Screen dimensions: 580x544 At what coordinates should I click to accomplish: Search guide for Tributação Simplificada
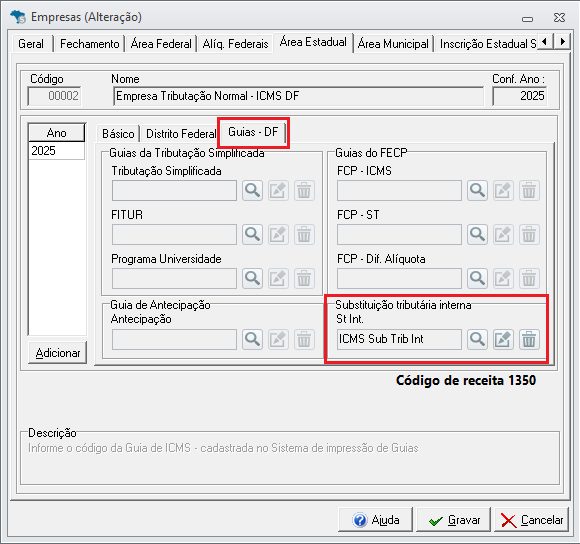point(252,190)
